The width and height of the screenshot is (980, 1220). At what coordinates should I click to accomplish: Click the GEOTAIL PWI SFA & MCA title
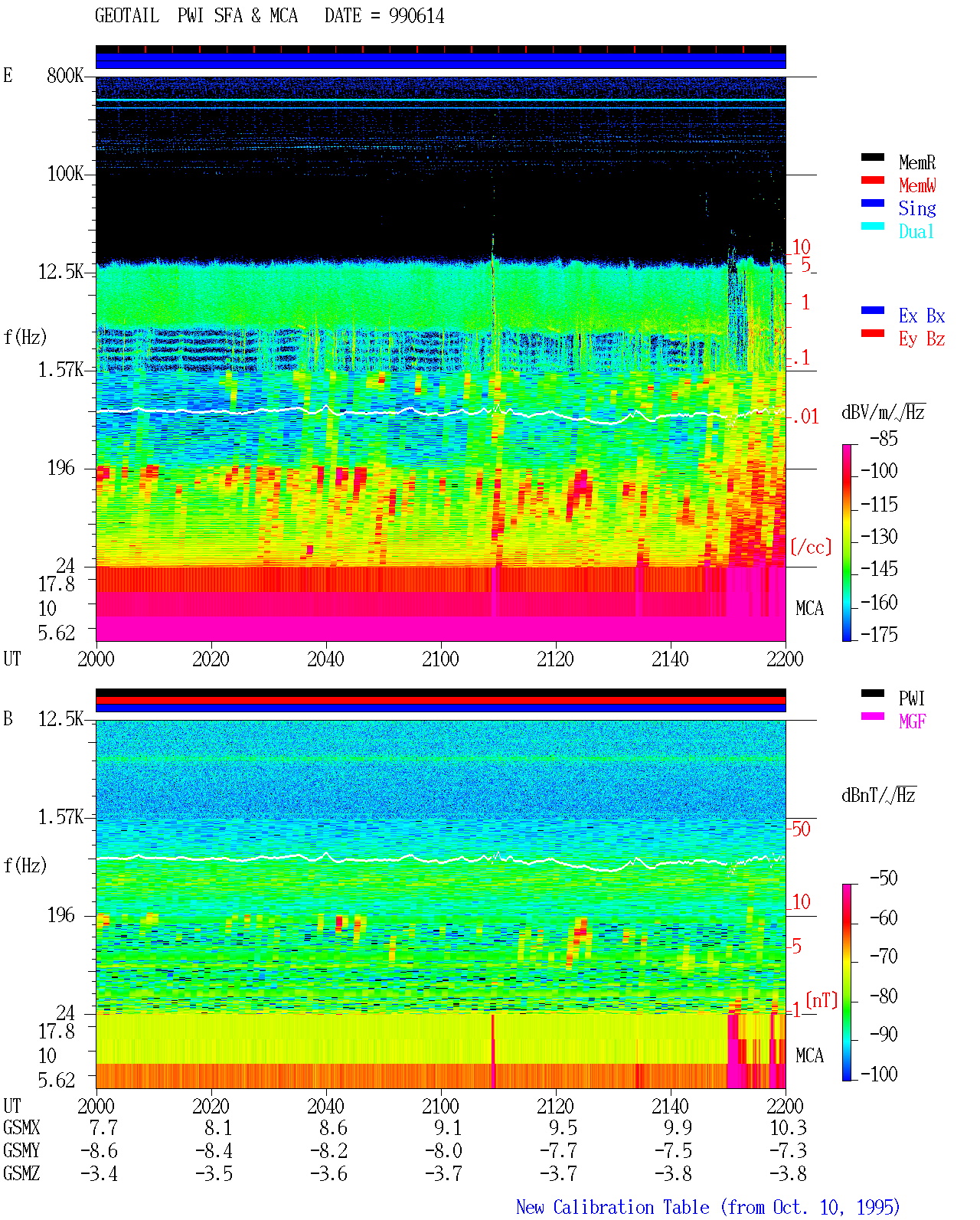click(x=196, y=16)
